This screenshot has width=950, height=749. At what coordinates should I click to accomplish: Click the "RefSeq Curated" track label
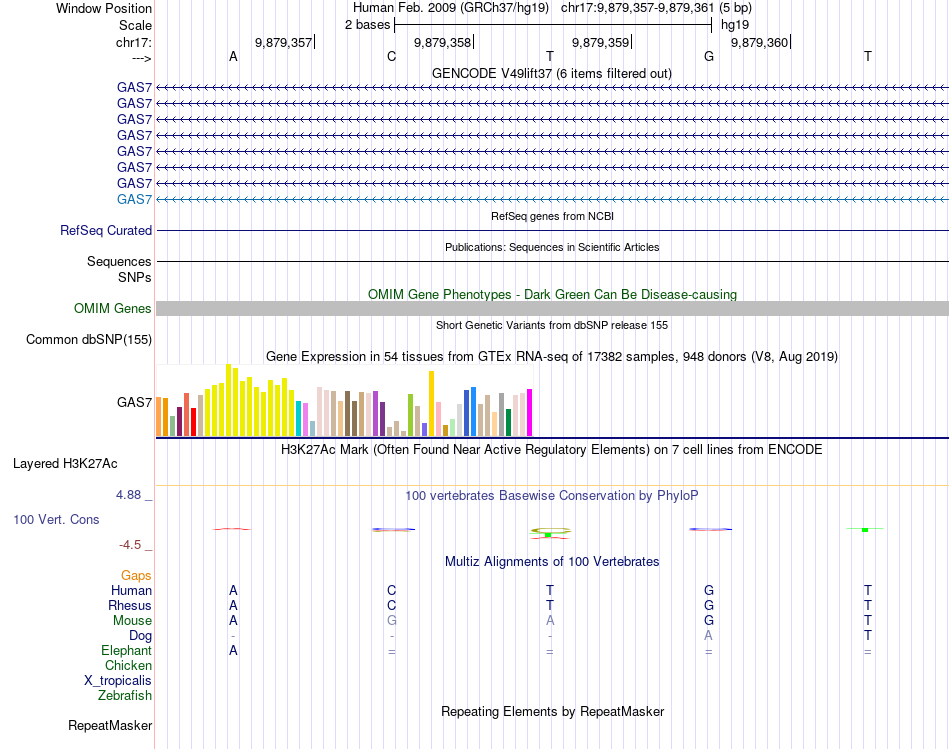click(x=106, y=230)
